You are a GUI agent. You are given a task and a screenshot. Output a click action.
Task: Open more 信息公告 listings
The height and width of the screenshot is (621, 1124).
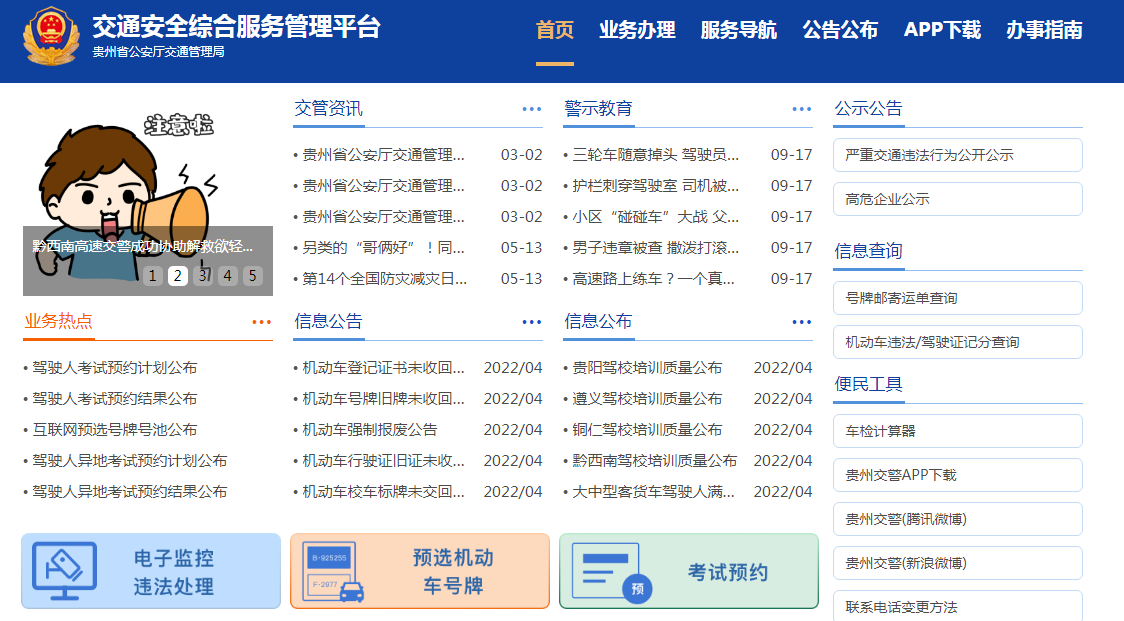tap(531, 322)
